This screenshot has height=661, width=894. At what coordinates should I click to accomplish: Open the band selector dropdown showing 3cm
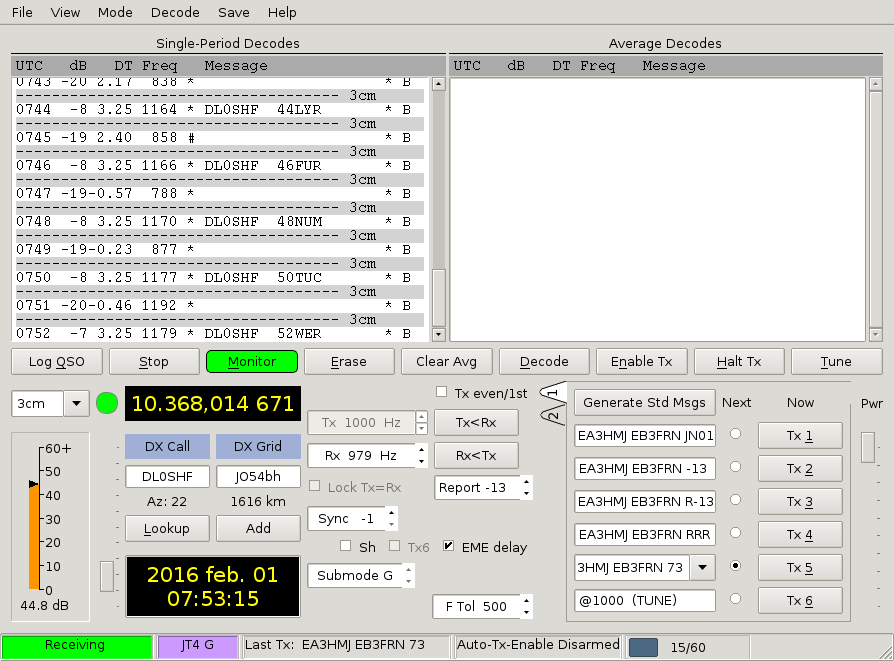[76, 404]
